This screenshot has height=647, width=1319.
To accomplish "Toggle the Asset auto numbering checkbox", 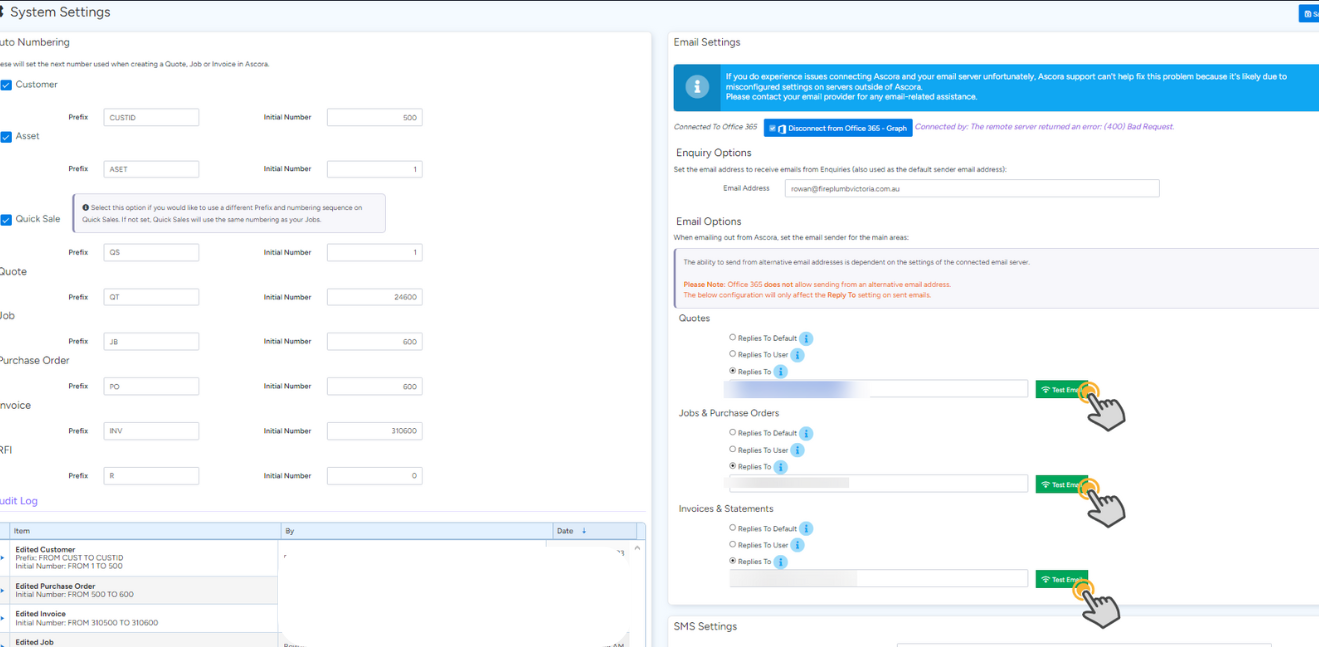I will (x=6, y=137).
